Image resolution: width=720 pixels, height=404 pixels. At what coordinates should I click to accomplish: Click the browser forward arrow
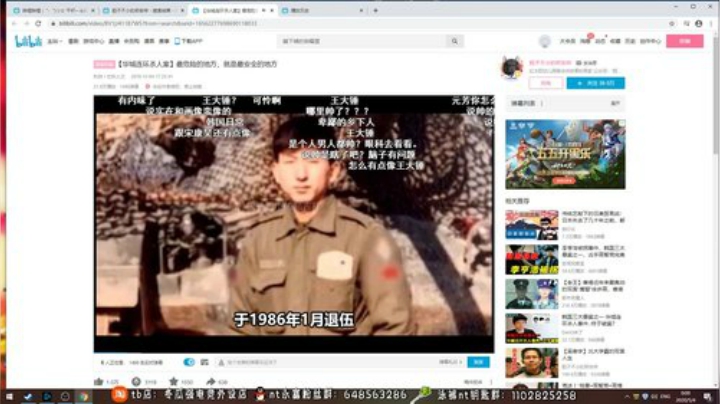pyautogui.click(x=26, y=23)
